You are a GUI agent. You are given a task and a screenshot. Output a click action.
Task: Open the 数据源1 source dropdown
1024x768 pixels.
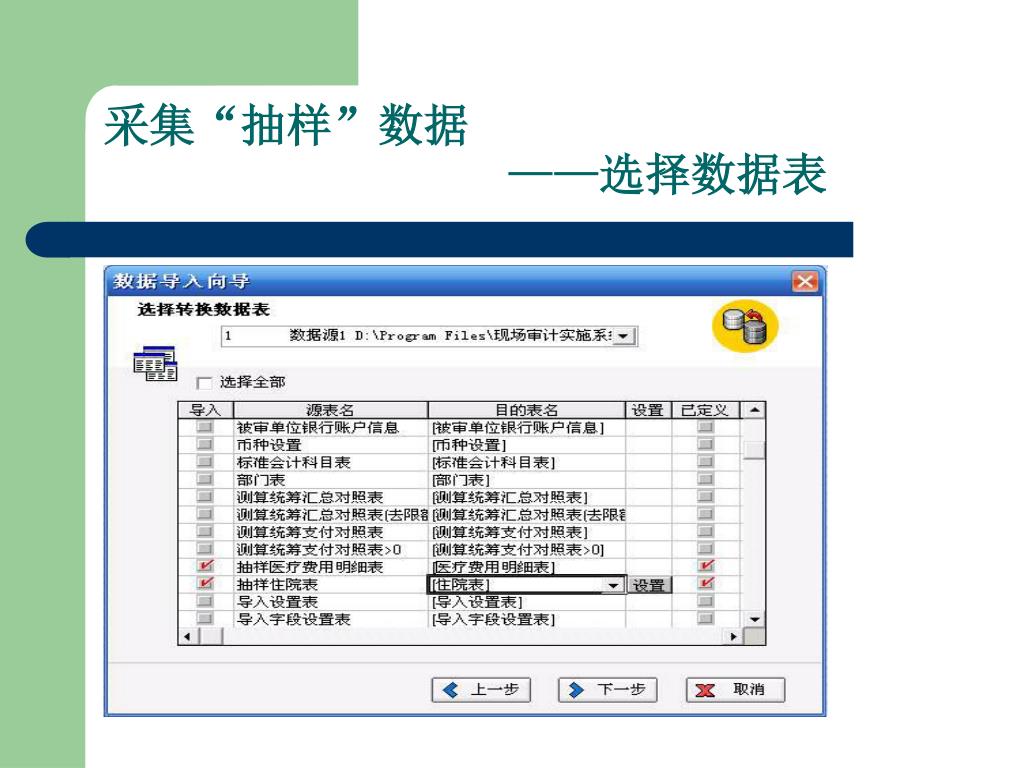pyautogui.click(x=624, y=336)
